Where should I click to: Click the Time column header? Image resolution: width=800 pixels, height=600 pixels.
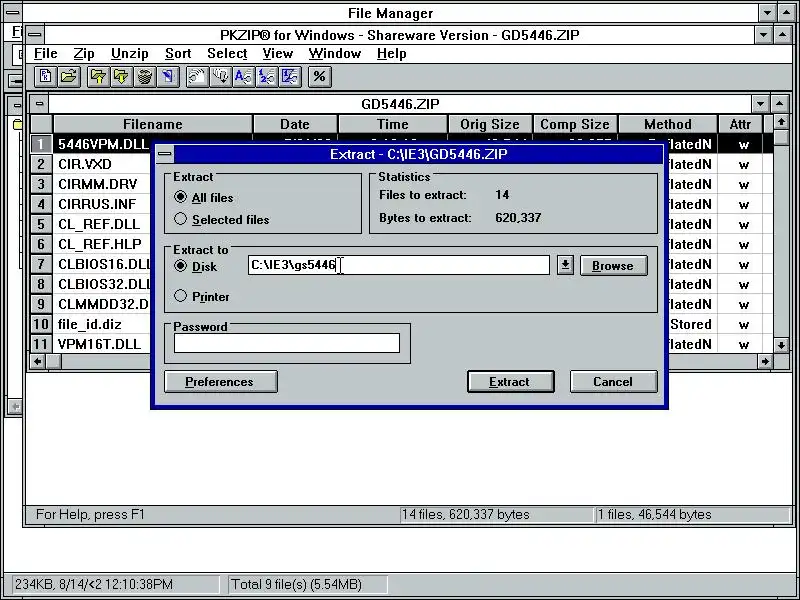(x=392, y=124)
